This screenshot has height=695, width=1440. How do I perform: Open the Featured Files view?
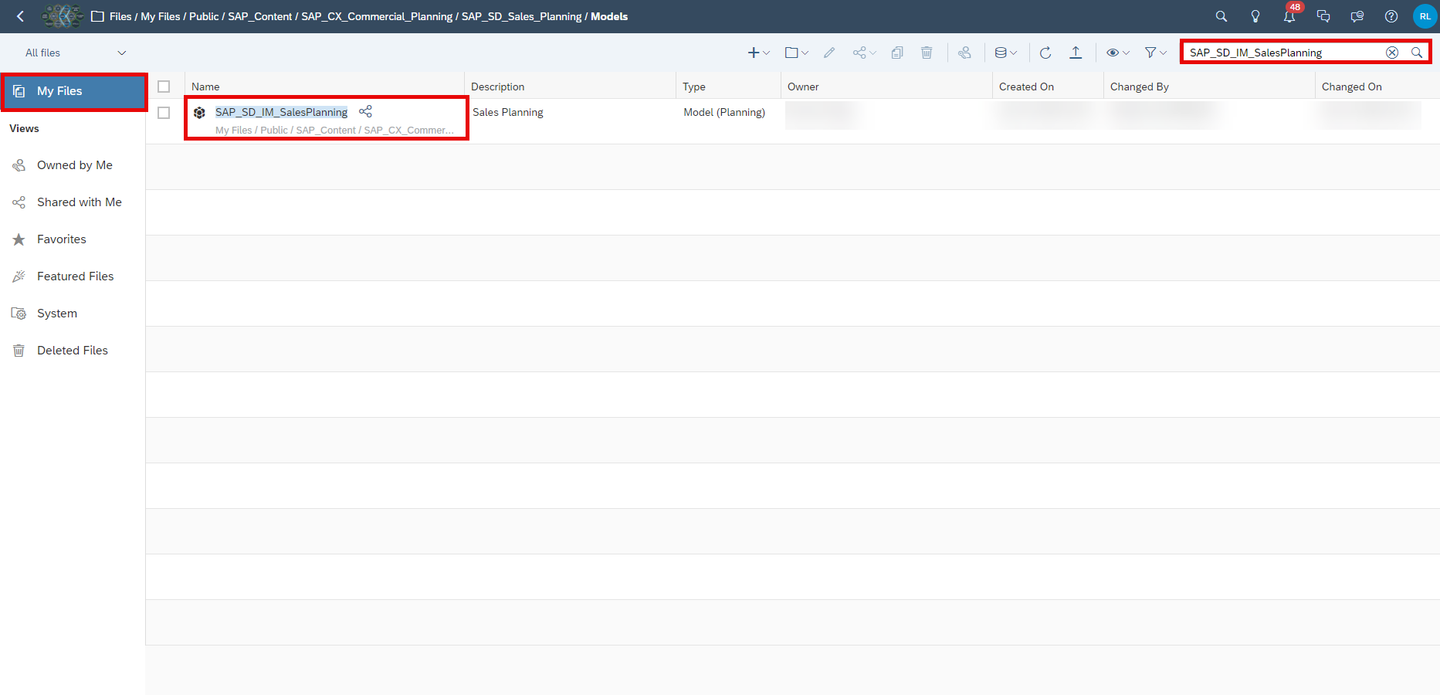74,276
